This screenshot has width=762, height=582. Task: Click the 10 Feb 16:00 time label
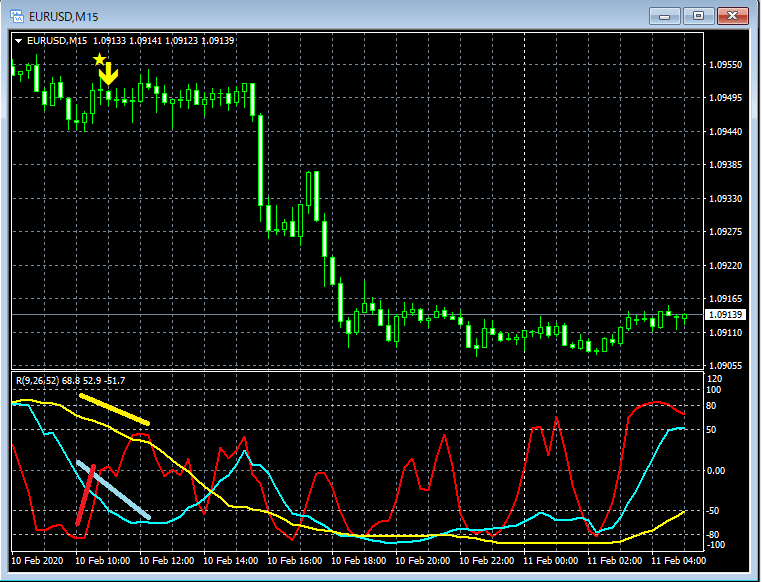click(294, 561)
